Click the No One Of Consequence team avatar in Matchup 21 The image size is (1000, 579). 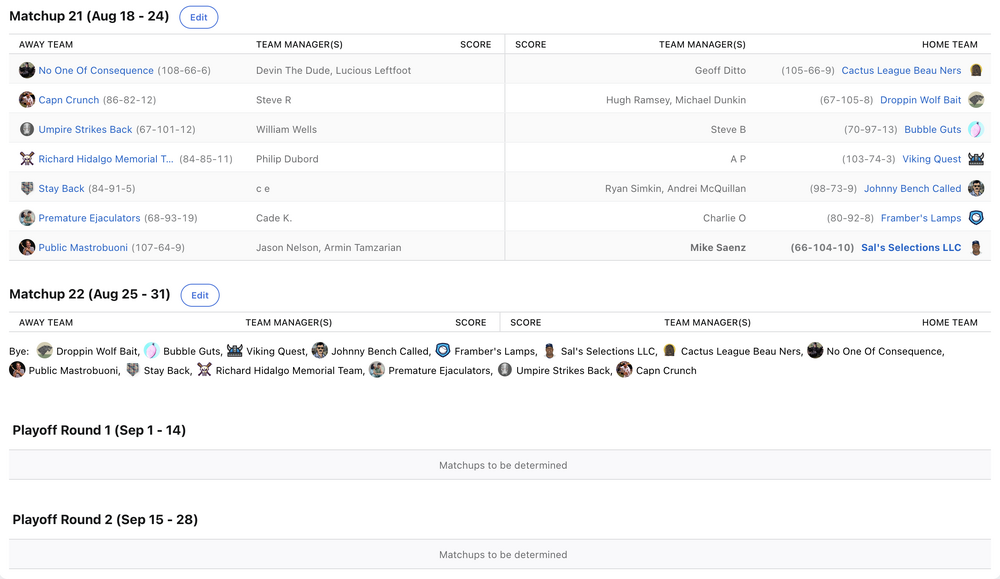27,70
